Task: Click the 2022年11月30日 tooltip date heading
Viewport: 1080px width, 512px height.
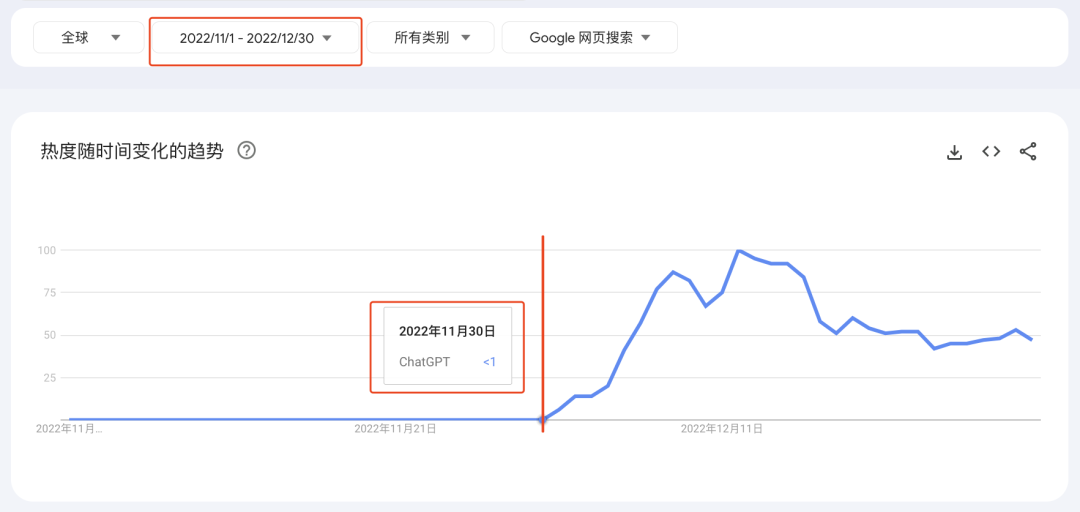Action: (447, 331)
